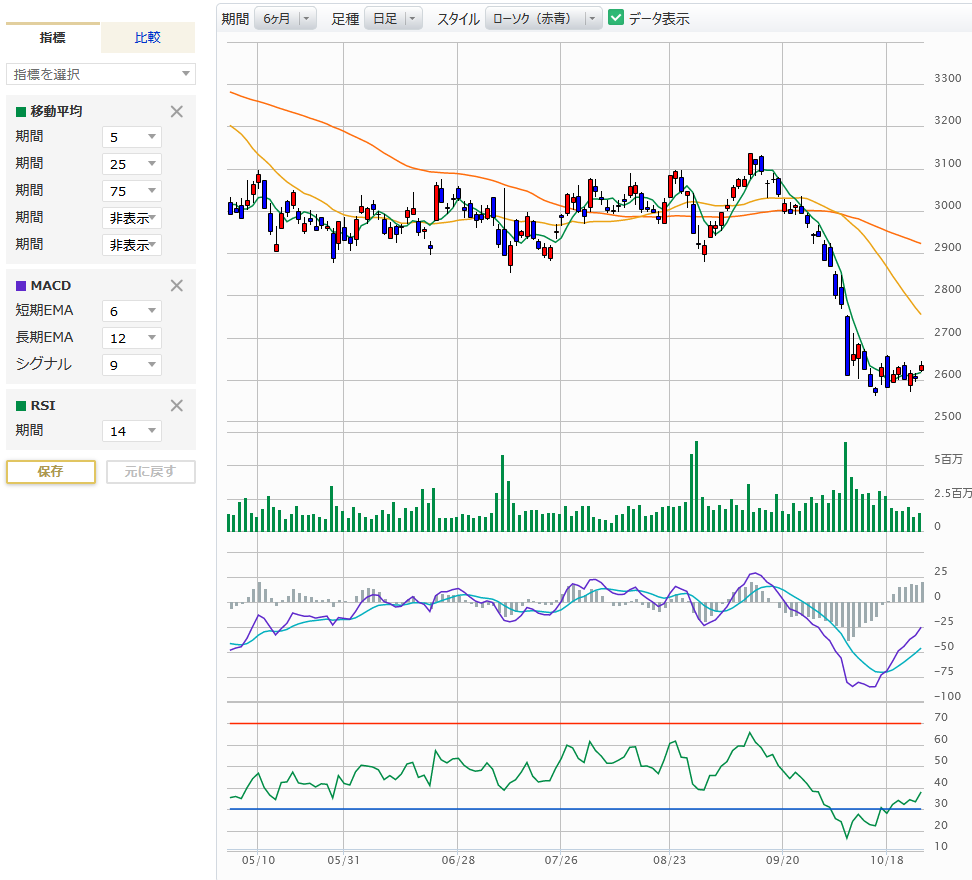Change the moving average period 5 dropdown
This screenshot has width=972, height=880.
point(132,137)
